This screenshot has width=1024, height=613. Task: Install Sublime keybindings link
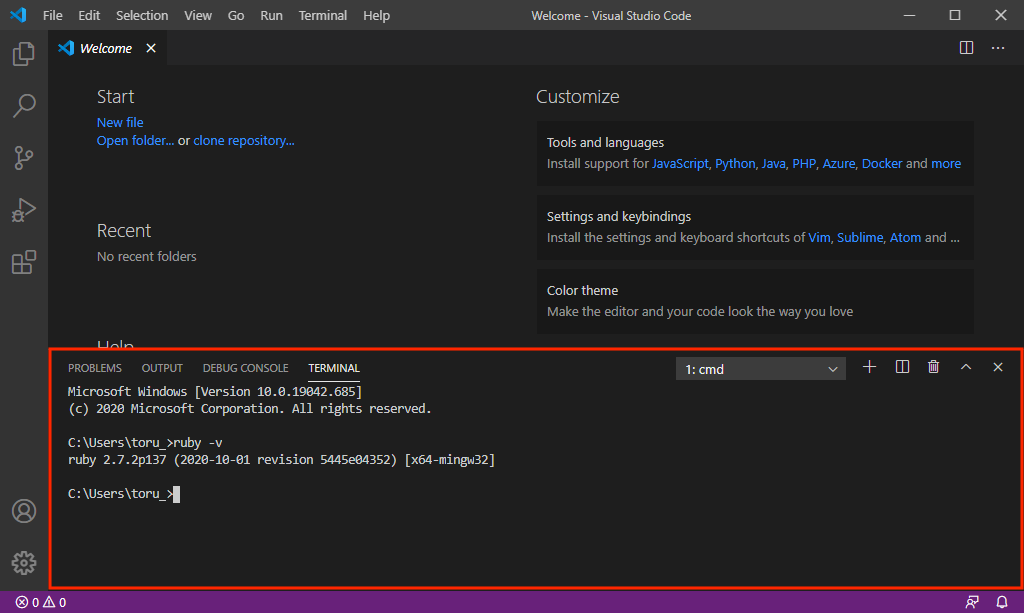point(860,238)
